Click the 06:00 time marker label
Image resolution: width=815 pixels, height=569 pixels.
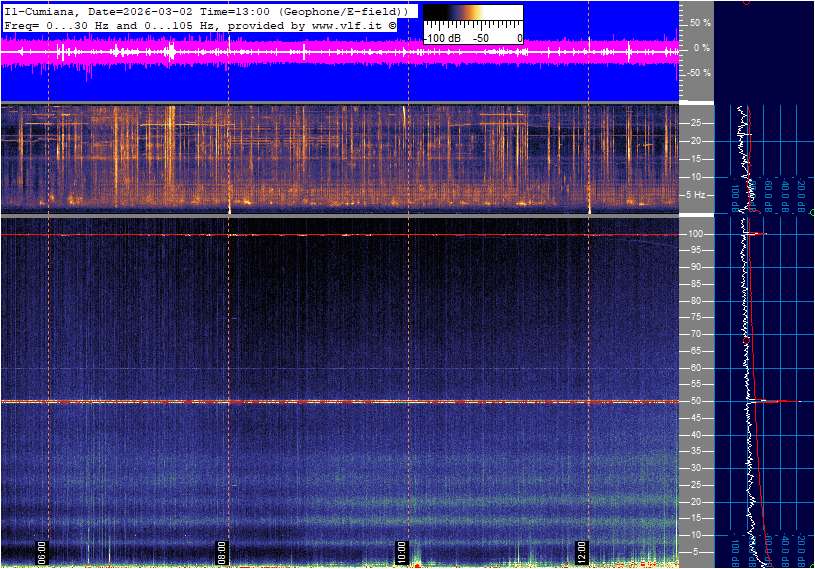click(x=42, y=550)
